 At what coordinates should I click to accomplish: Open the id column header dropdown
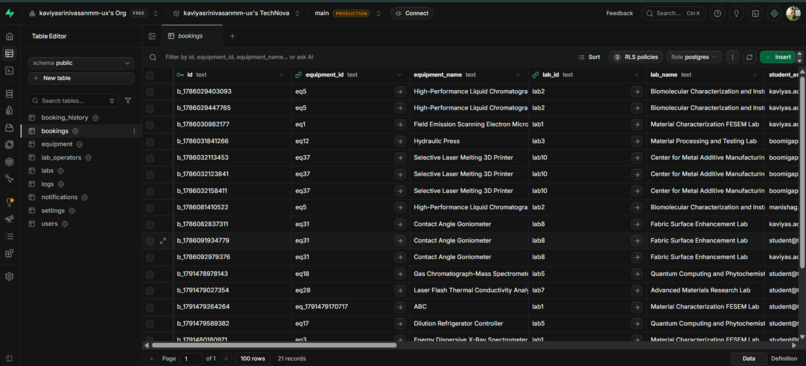click(x=281, y=75)
